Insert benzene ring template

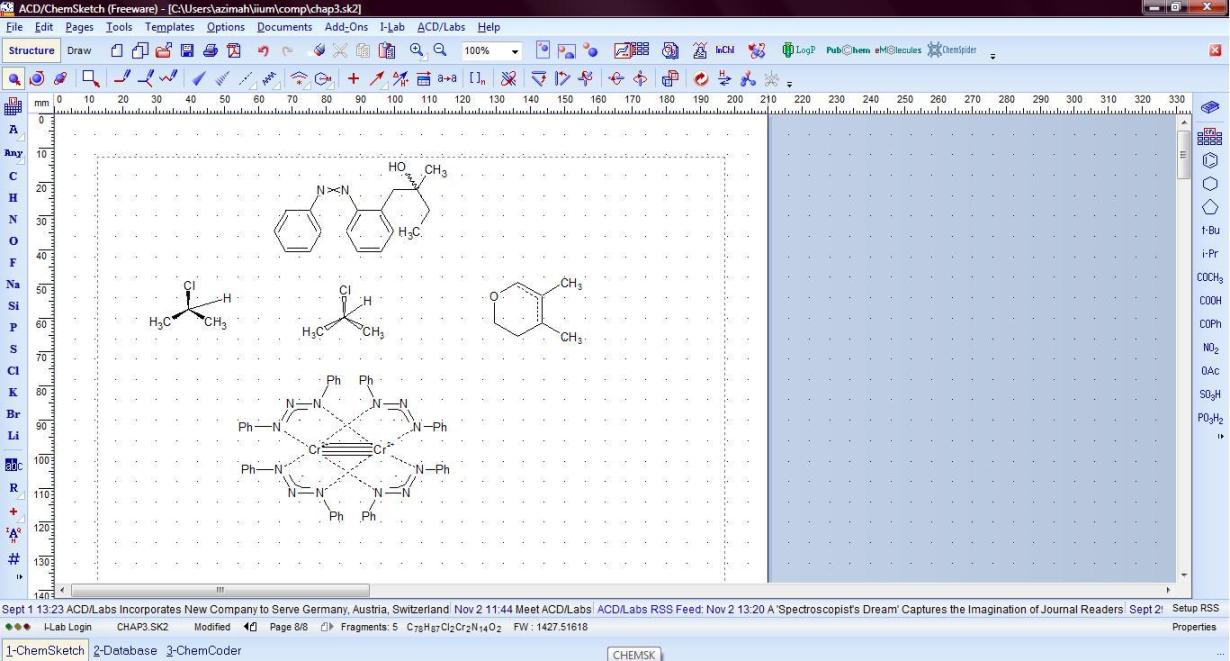coord(1209,160)
